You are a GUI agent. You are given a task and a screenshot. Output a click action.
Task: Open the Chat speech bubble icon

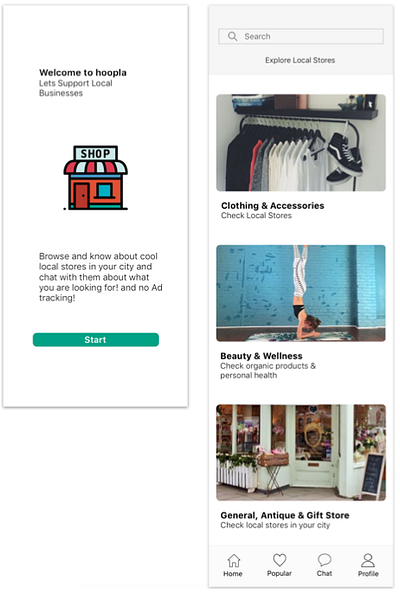point(325,560)
